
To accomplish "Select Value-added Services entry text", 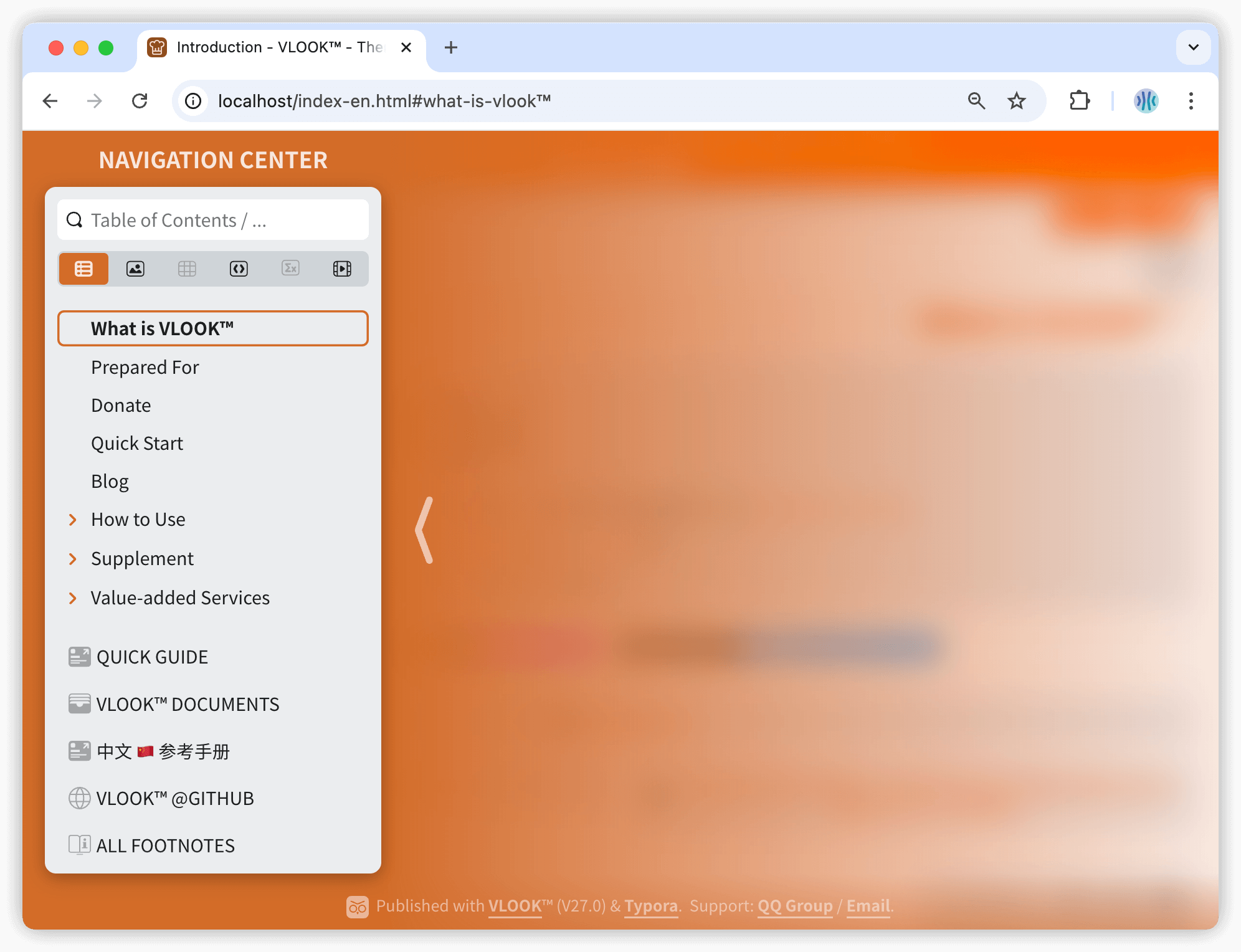I will (x=180, y=597).
